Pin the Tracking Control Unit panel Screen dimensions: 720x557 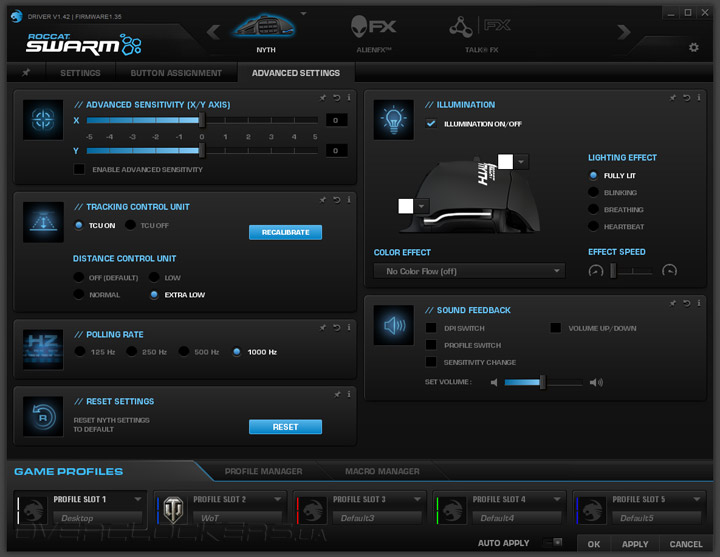point(323,199)
